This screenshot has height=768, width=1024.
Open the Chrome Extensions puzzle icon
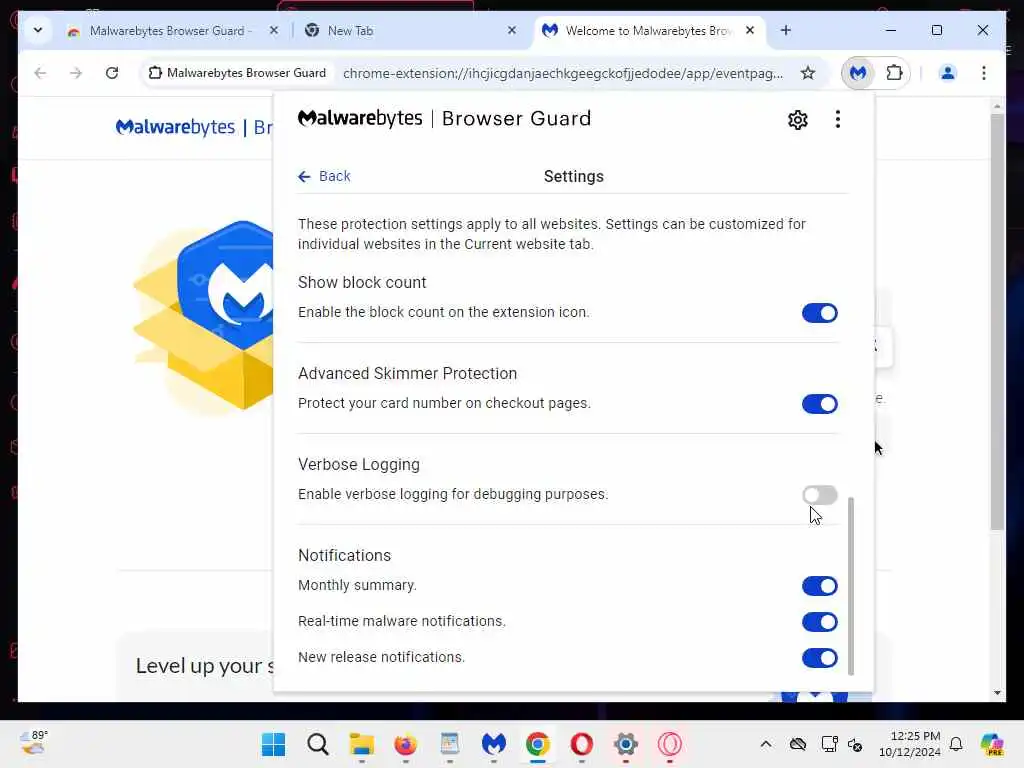tap(894, 73)
